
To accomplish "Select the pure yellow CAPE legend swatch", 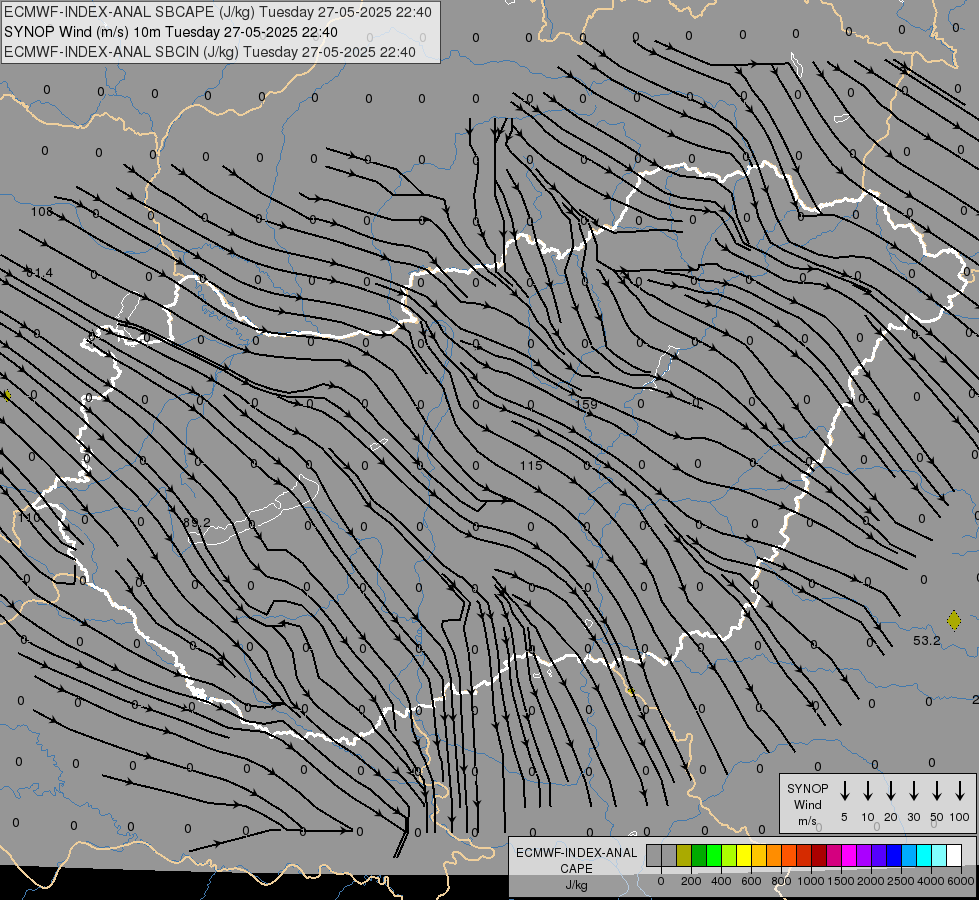I will tap(744, 855).
